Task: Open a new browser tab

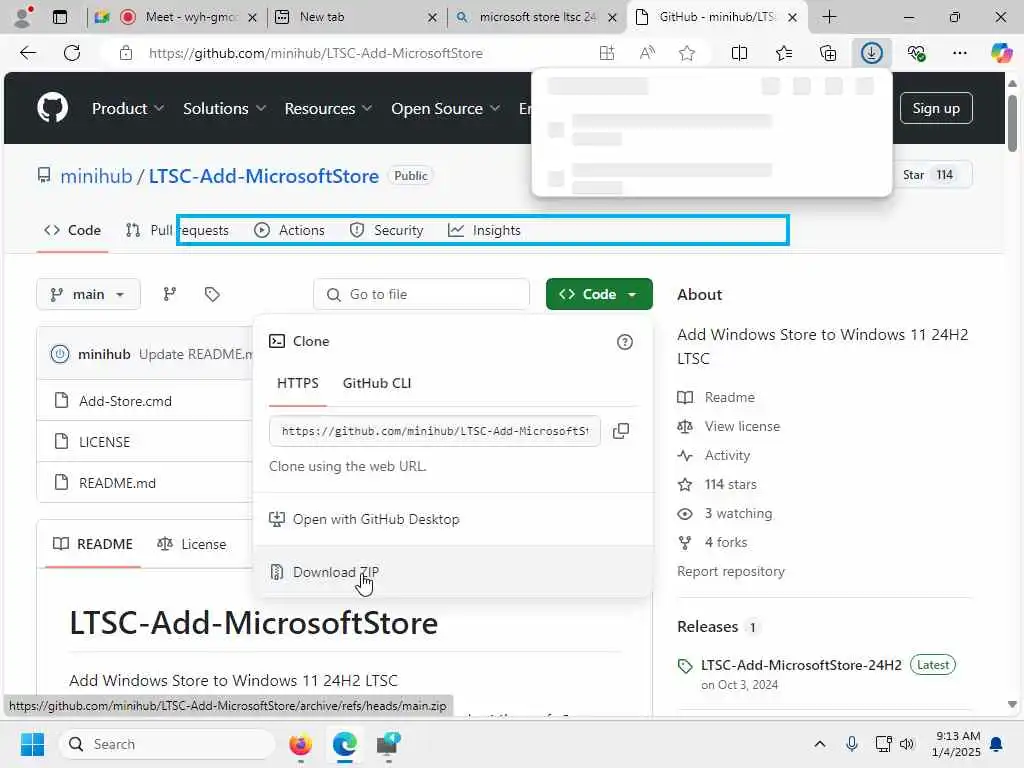Action: pos(829,17)
